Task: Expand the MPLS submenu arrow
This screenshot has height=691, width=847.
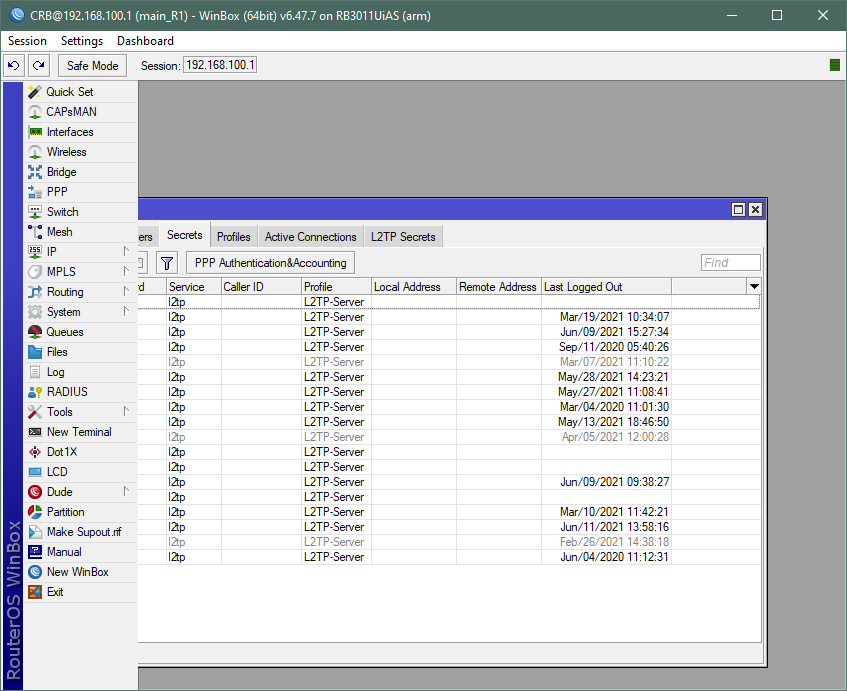Action: [126, 271]
